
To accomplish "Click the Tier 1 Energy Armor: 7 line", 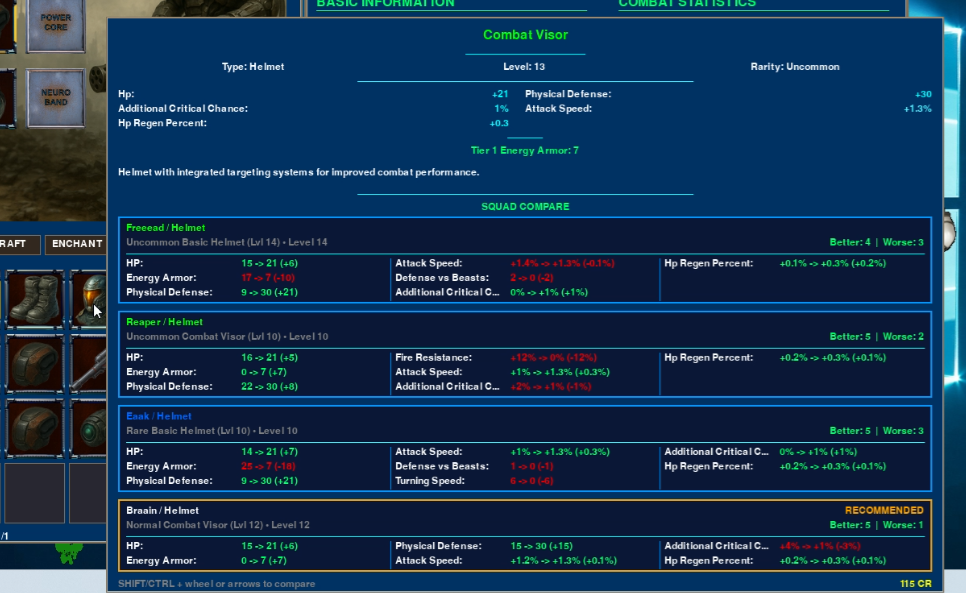I will tap(525, 150).
